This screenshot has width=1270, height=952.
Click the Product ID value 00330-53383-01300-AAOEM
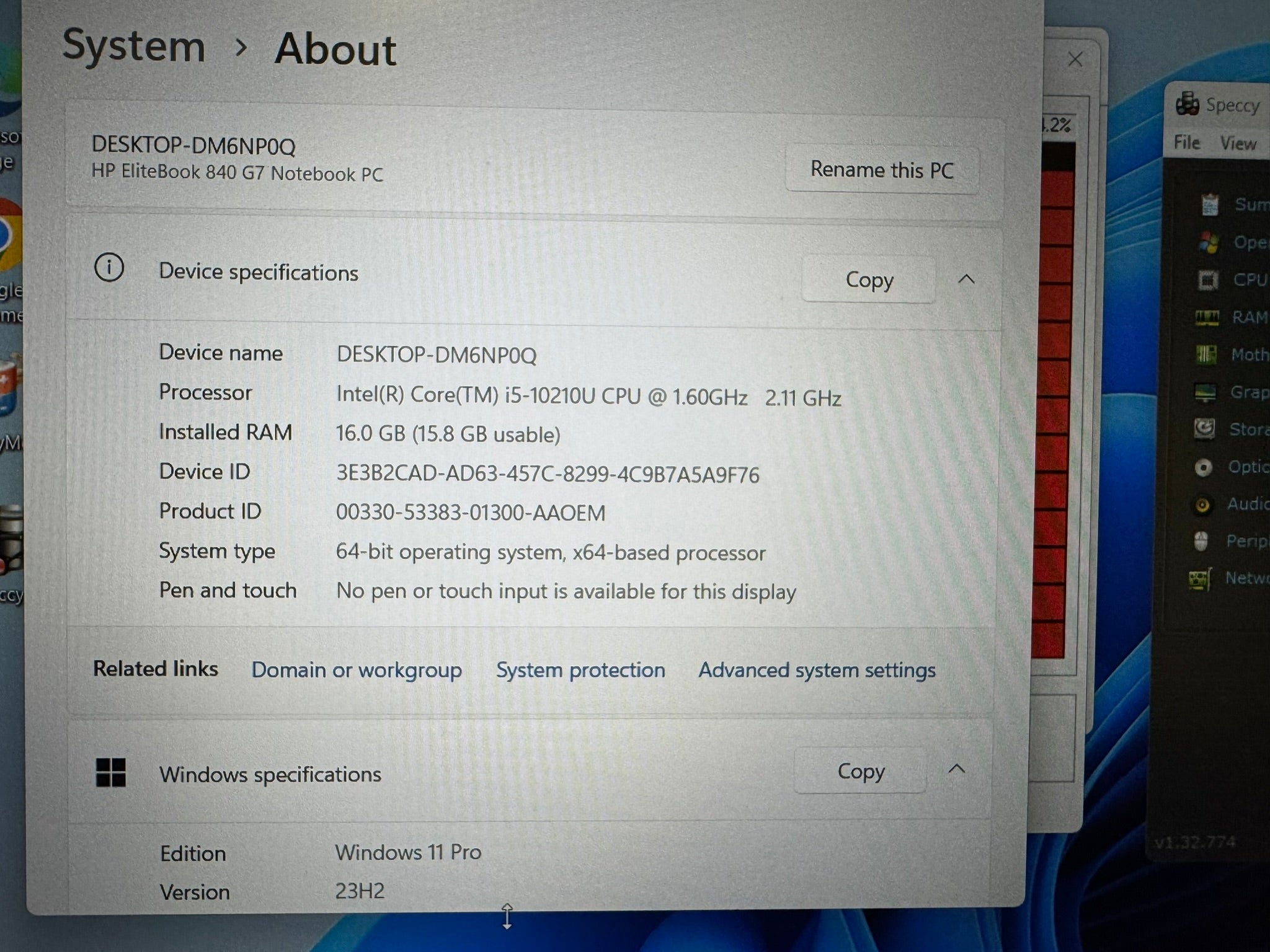pos(471,513)
